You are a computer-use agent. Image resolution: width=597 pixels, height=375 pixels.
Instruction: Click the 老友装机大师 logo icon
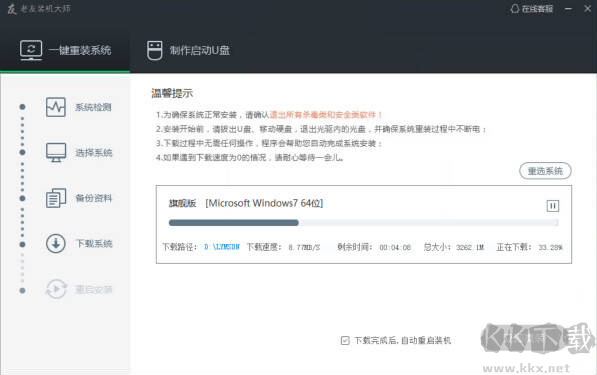coord(12,9)
